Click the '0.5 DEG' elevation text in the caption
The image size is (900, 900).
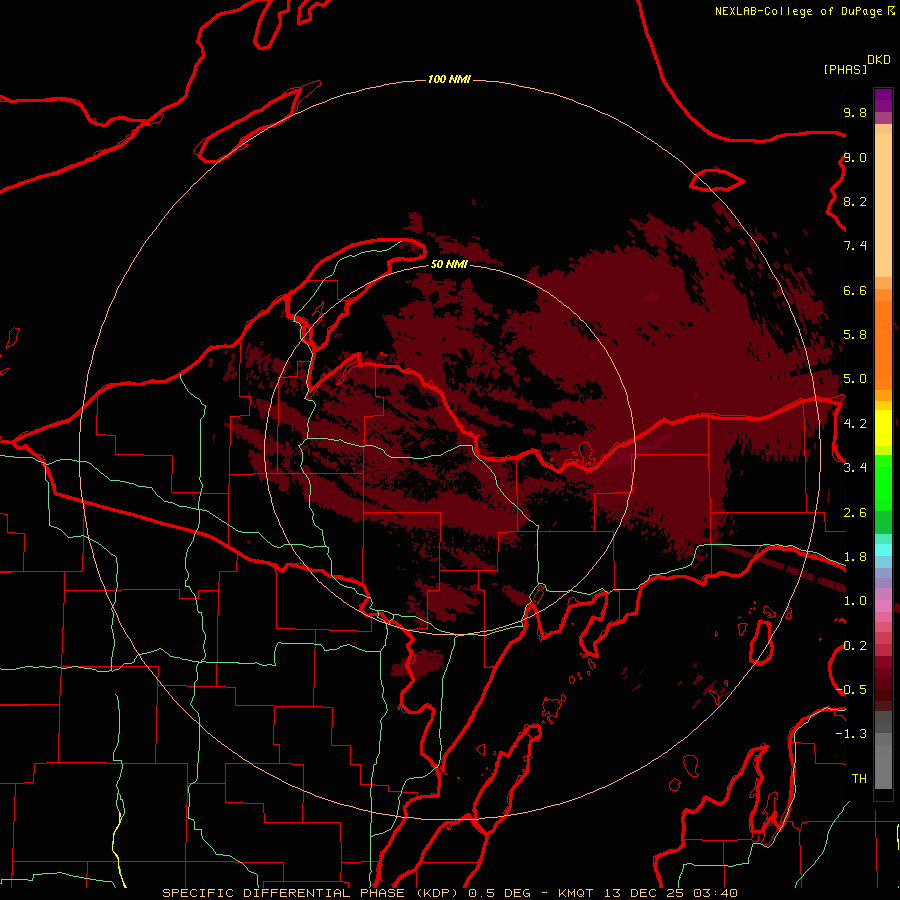coord(499,893)
